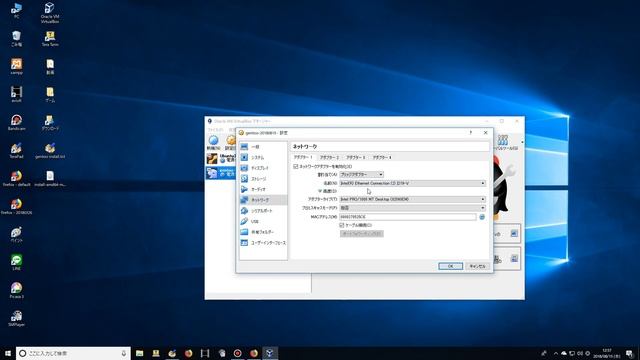Click the help question mark in settings dialog

[471, 133]
